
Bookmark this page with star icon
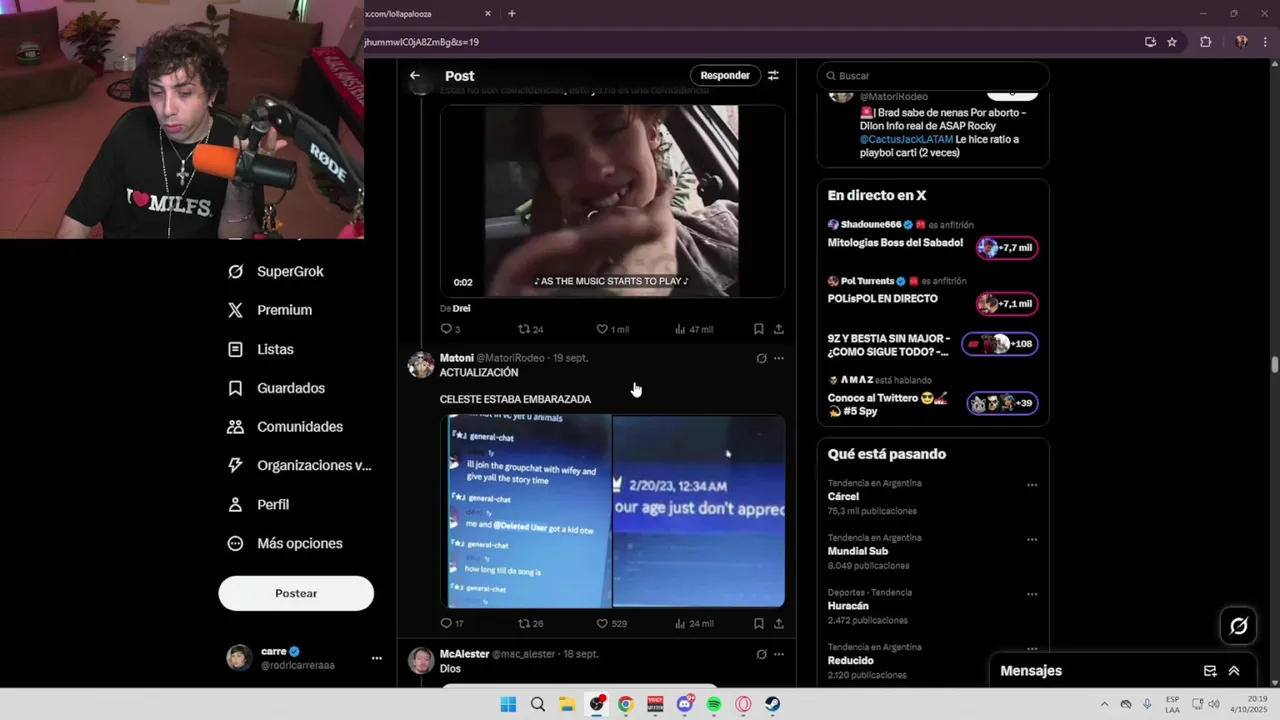[x=1172, y=42]
